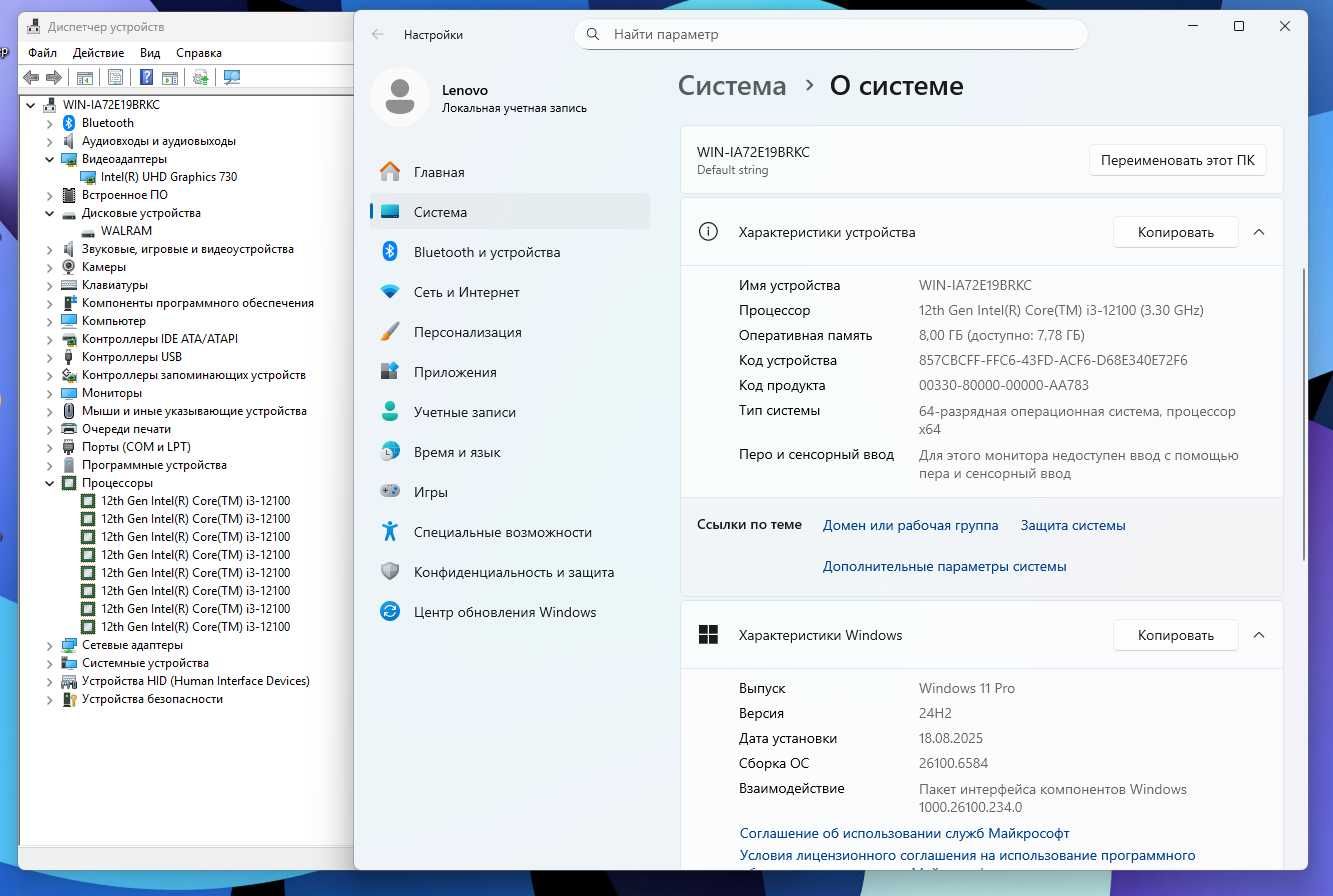Click the WALRAM disk drive icon
The height and width of the screenshot is (896, 1333).
pyautogui.click(x=88, y=231)
